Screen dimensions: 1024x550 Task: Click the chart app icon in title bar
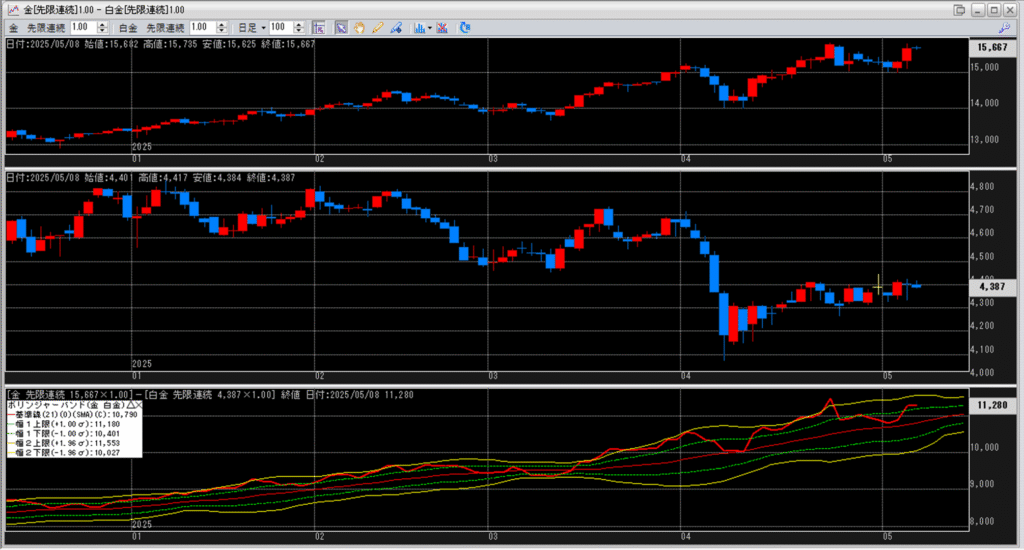[x=12, y=10]
